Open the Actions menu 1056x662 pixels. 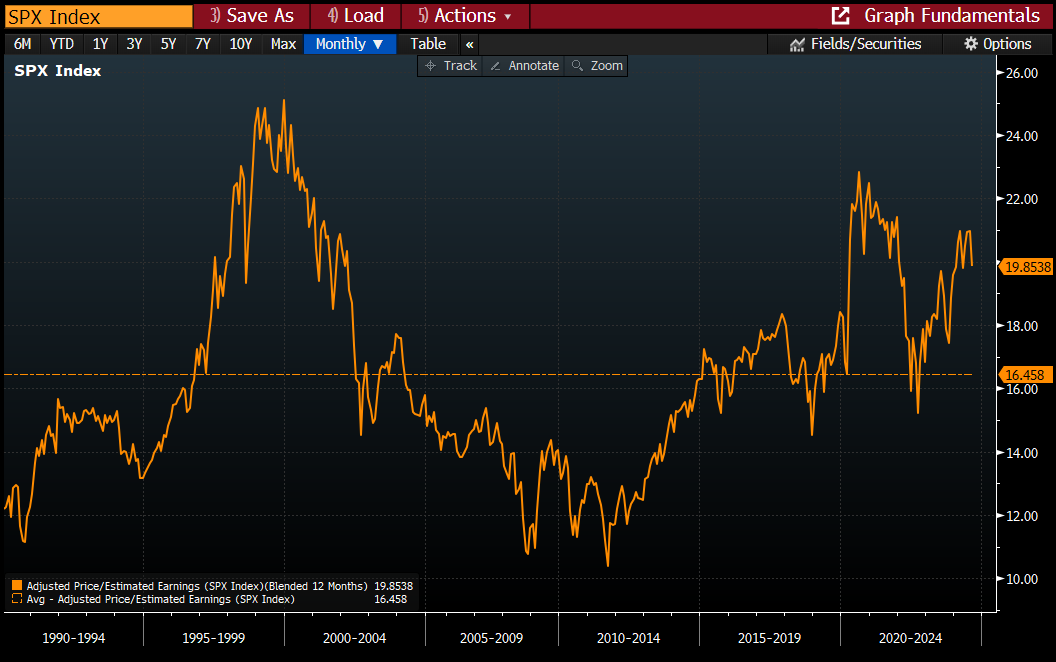465,15
